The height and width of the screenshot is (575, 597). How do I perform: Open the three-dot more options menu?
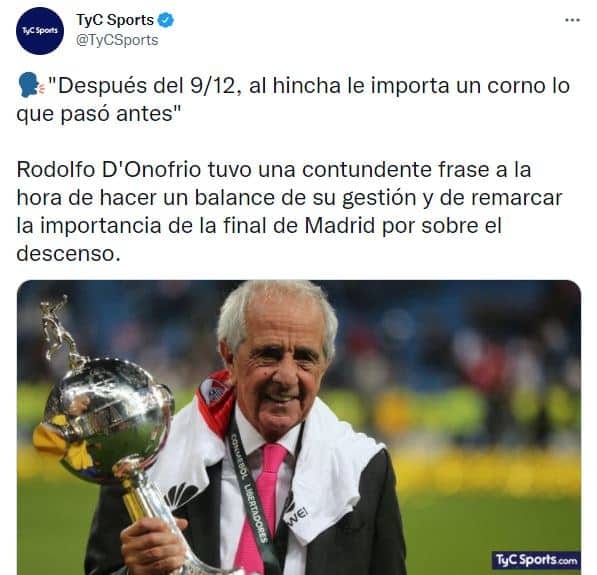point(572,20)
